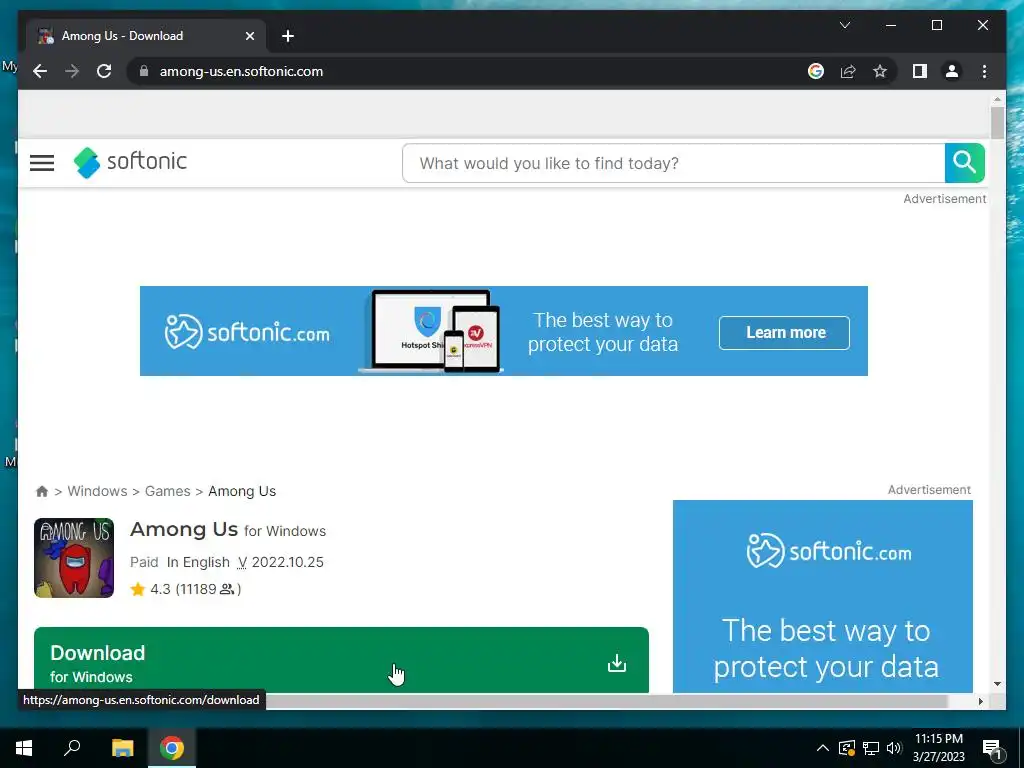Show hidden system tray icons
1024x768 pixels.
point(822,748)
